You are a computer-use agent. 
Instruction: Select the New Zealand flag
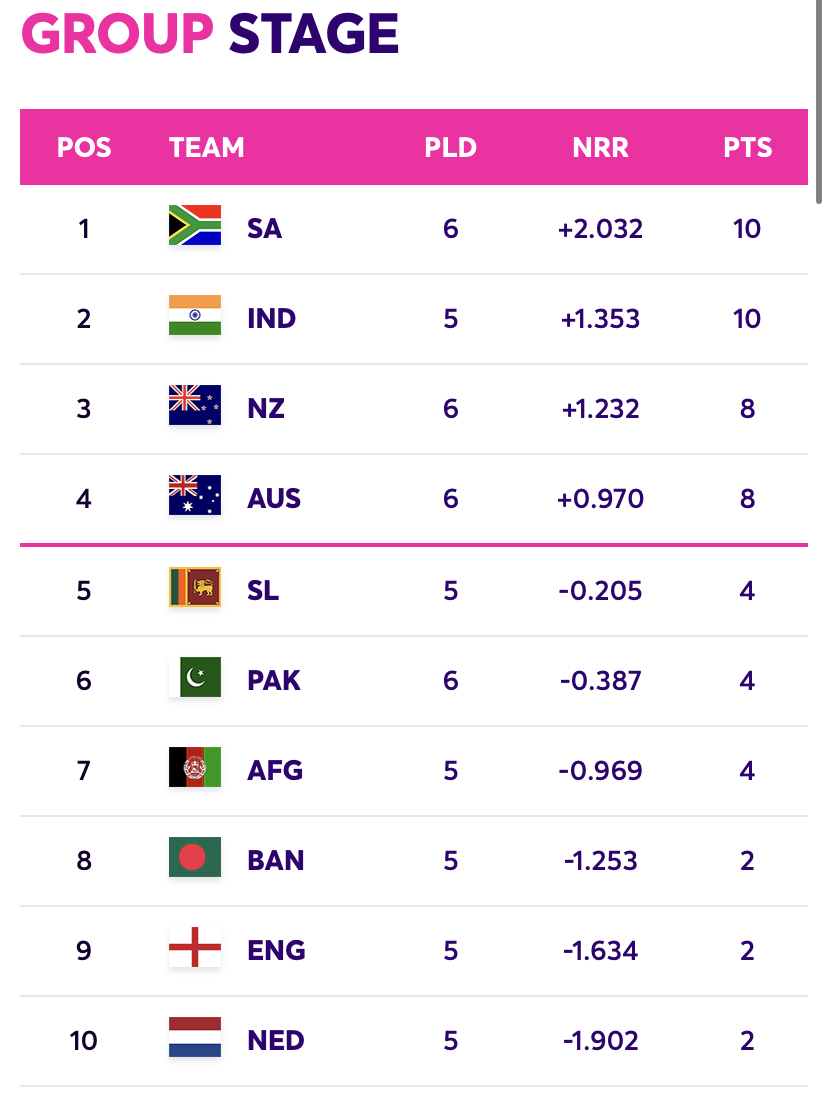pos(195,405)
